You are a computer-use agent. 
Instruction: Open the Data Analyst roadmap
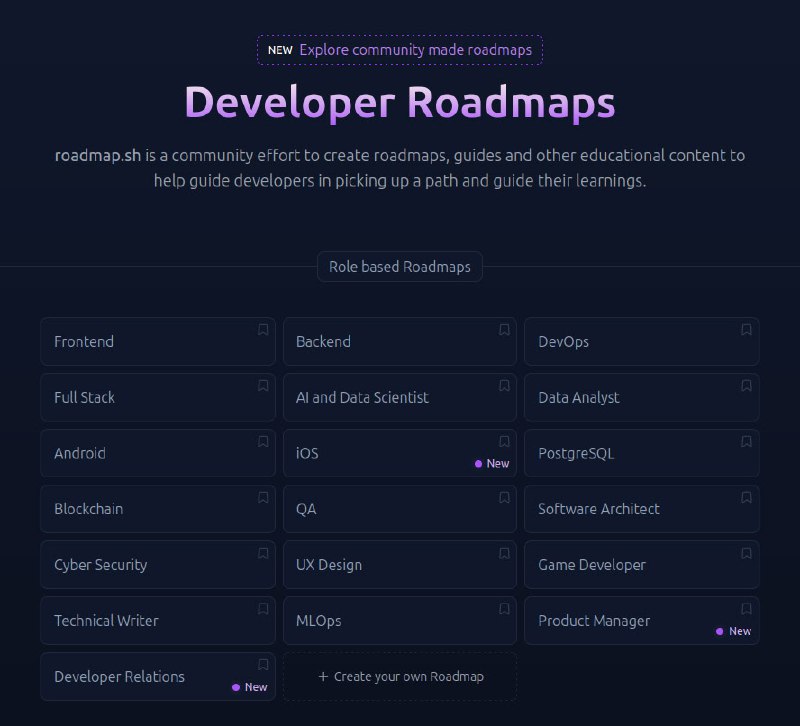pos(641,397)
